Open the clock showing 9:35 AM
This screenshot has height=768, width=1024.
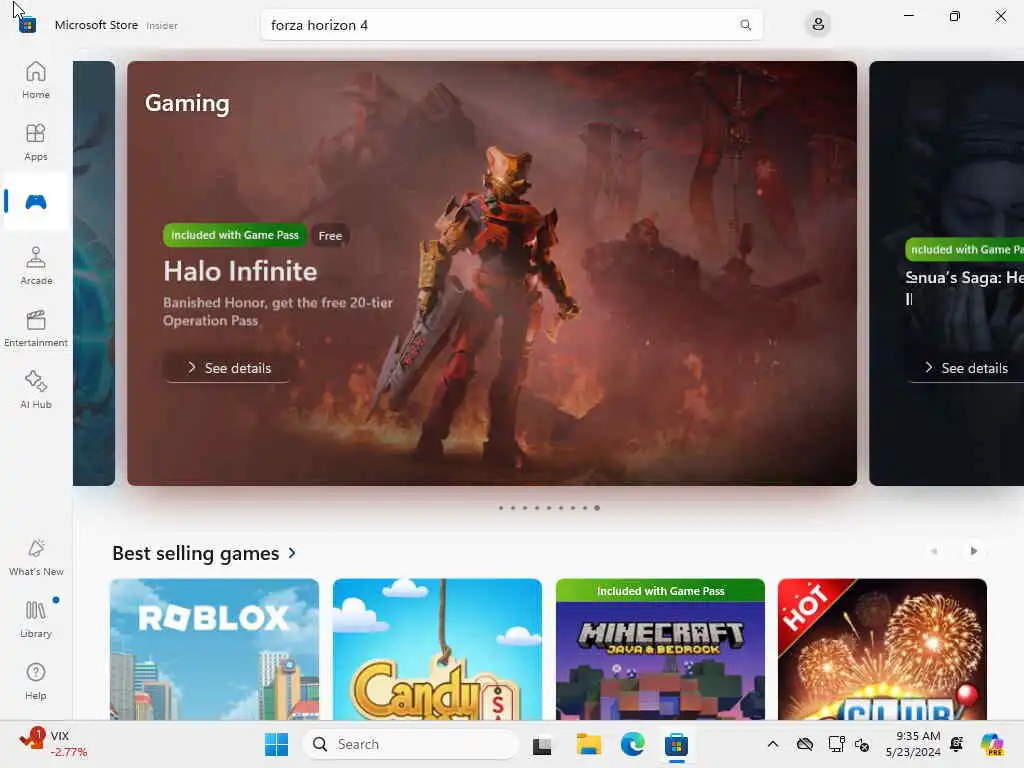(913, 744)
